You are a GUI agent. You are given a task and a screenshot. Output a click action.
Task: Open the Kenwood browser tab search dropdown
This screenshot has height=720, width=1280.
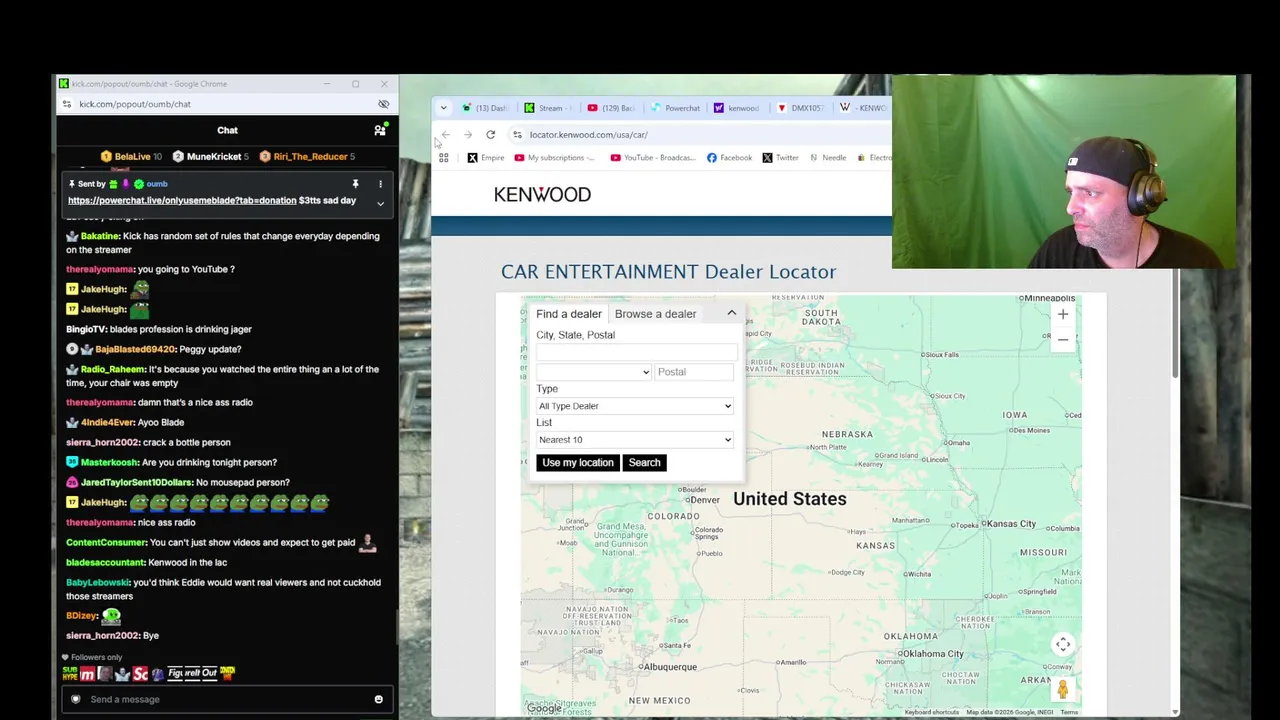point(443,108)
